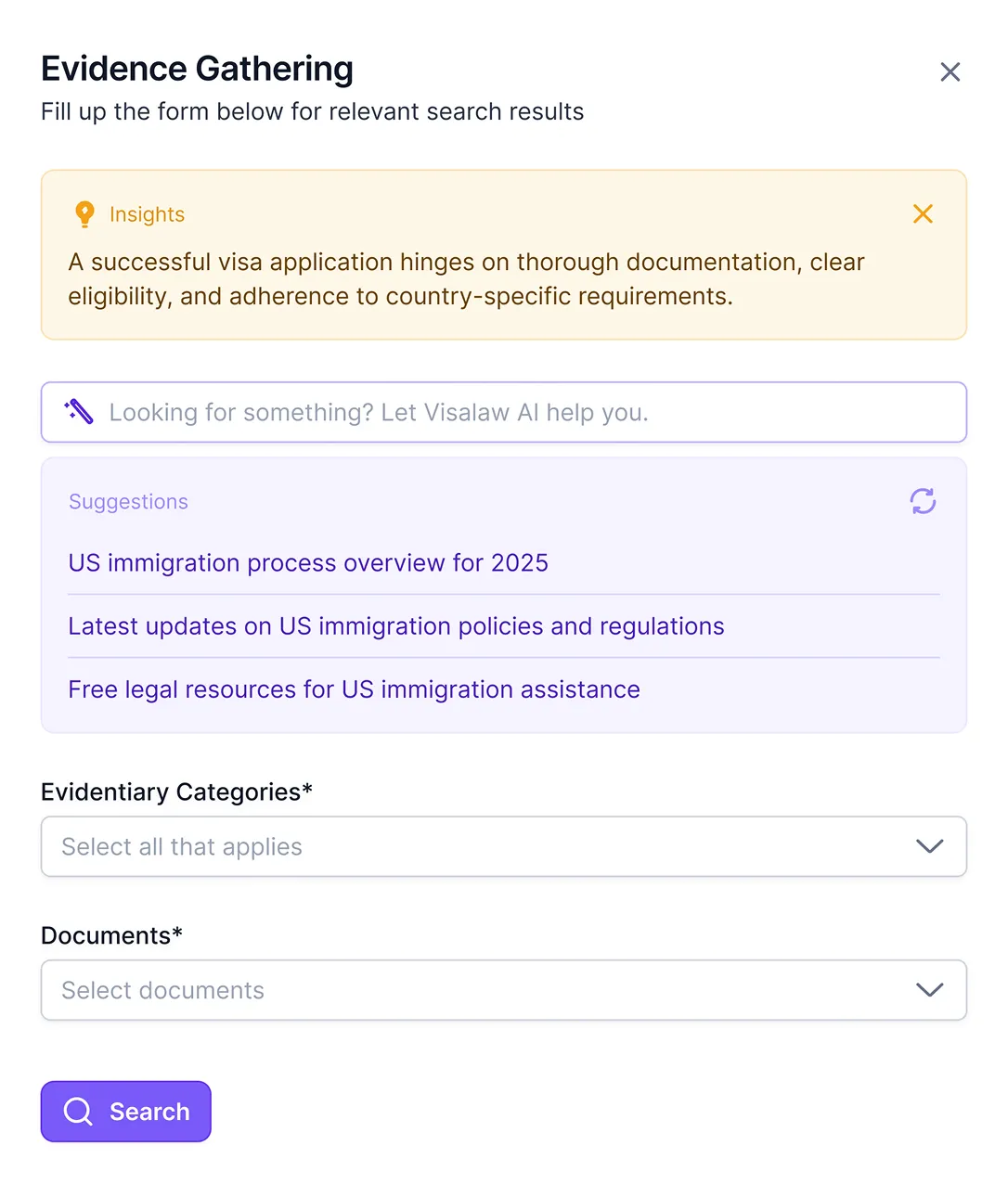This screenshot has width=1008, height=1197.
Task: Select 'US immigration process overview for 2025'
Action: pyautogui.click(x=307, y=562)
